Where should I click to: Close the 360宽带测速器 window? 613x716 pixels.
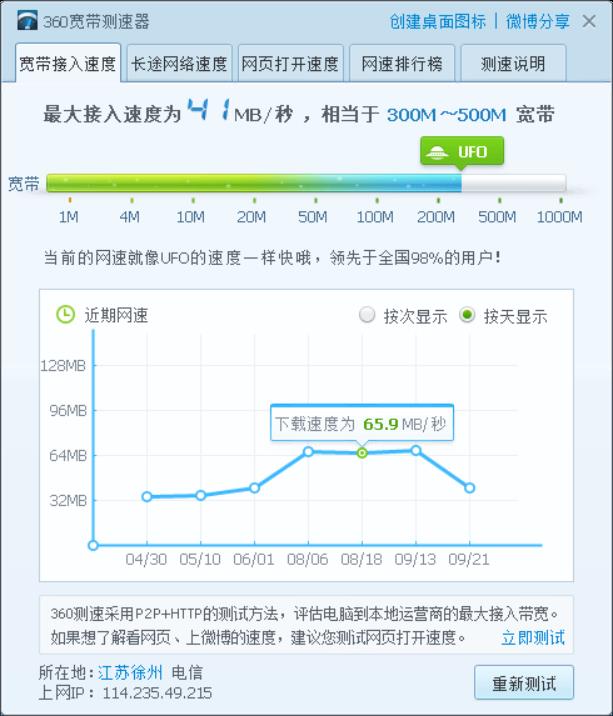click(589, 21)
